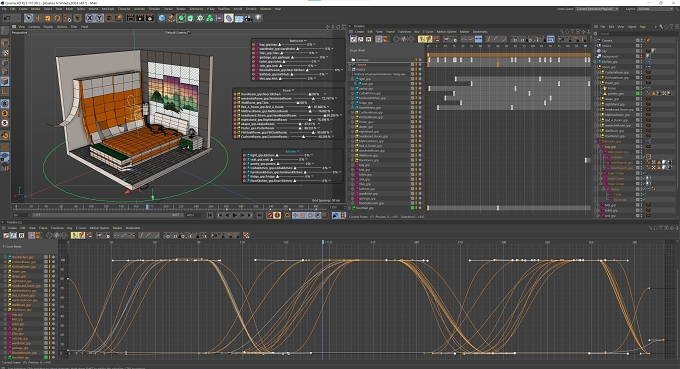Open the viewport Filter menu
The width and height of the screenshot is (680, 369).
click(x=74, y=27)
